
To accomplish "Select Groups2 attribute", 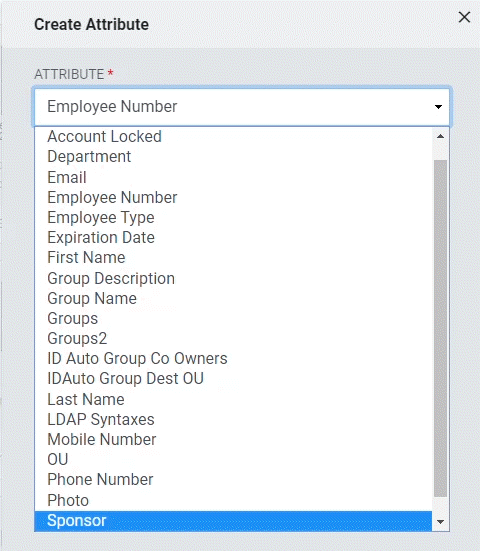I will point(233,338).
